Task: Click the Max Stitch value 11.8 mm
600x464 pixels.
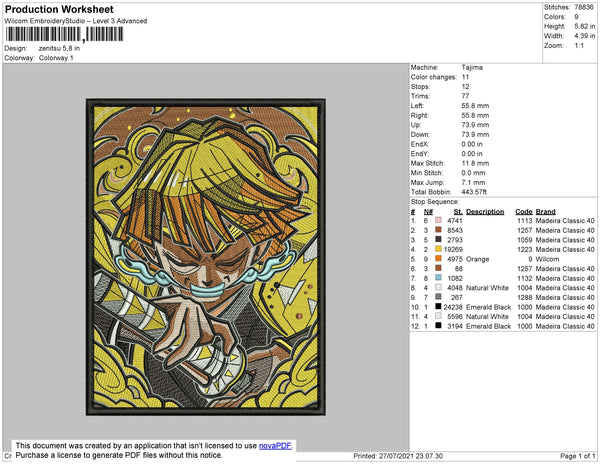Action: 475,163
